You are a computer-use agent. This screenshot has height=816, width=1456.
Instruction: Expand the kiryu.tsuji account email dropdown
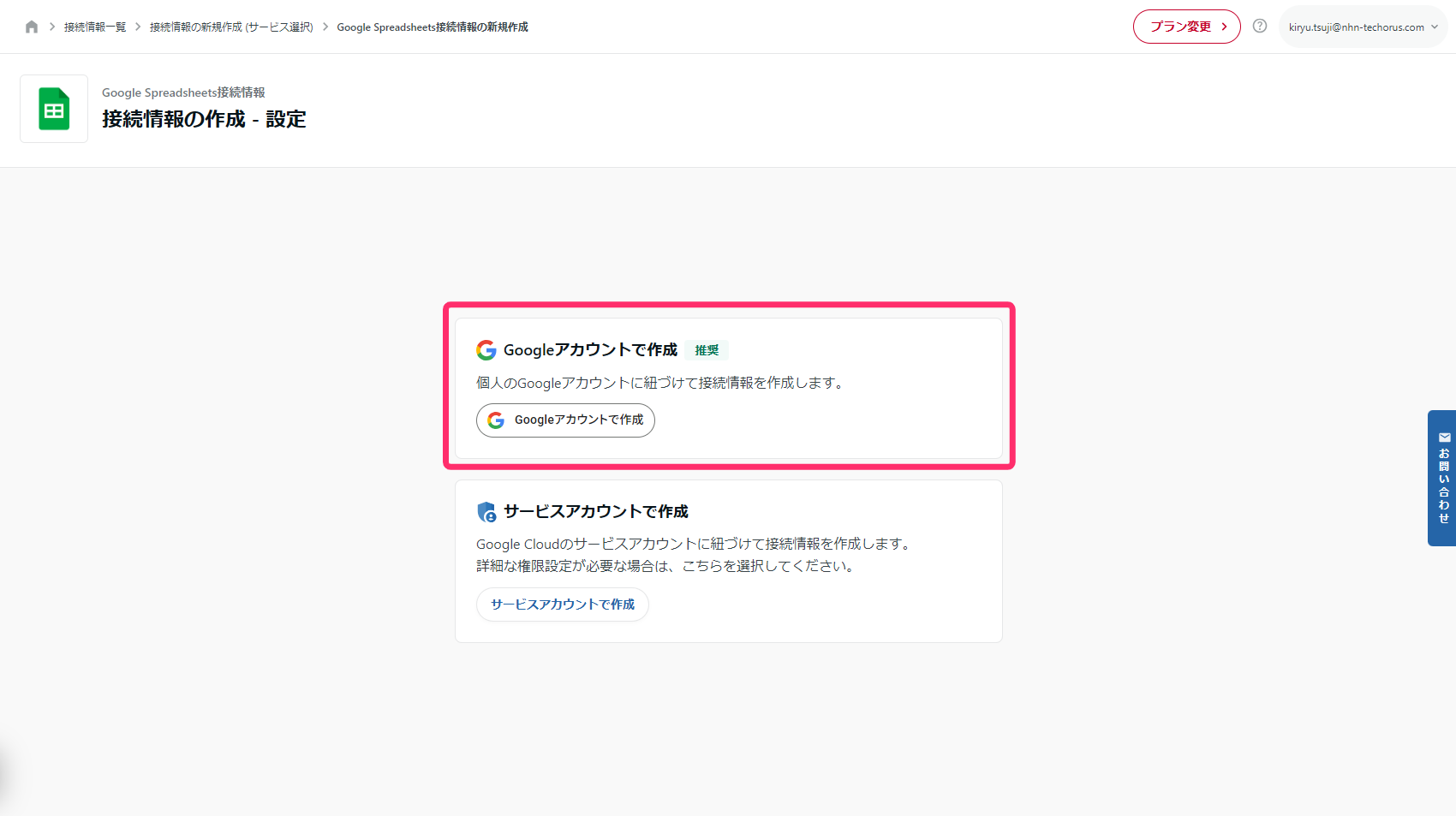pos(1356,27)
